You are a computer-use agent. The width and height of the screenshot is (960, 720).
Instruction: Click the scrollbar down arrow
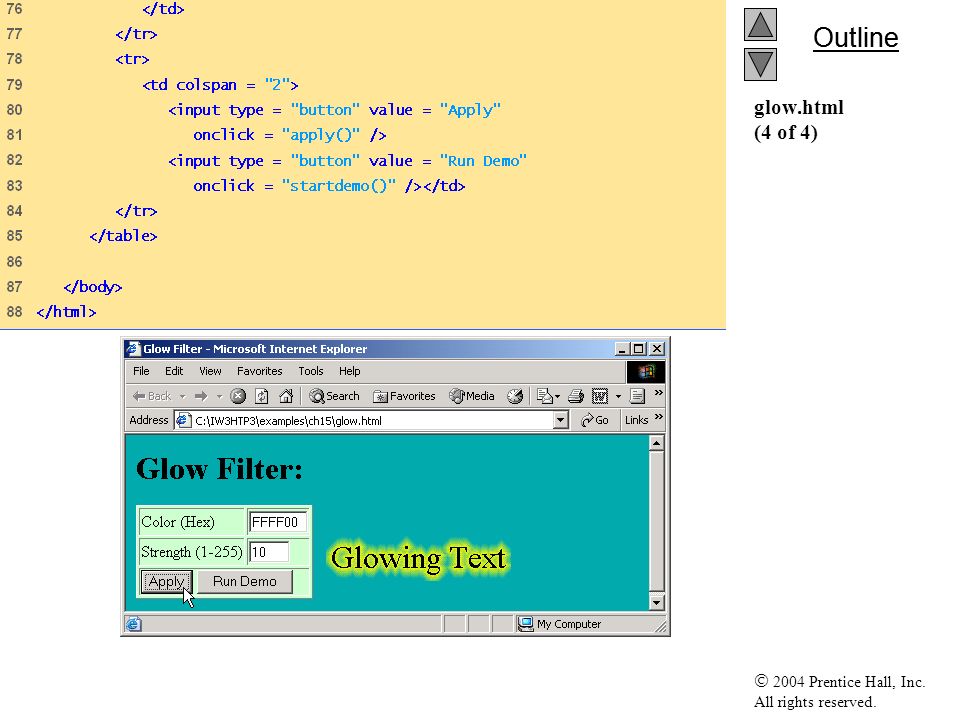click(x=656, y=602)
